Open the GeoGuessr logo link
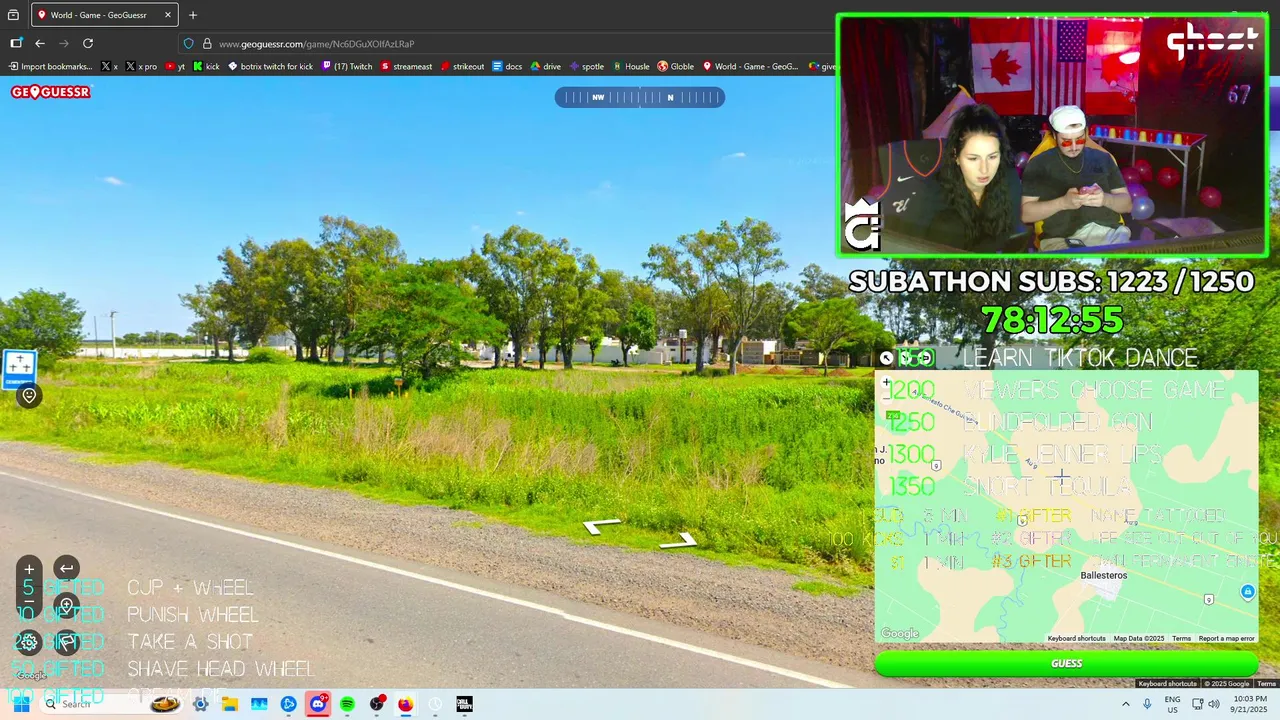The height and width of the screenshot is (720, 1280). (51, 92)
